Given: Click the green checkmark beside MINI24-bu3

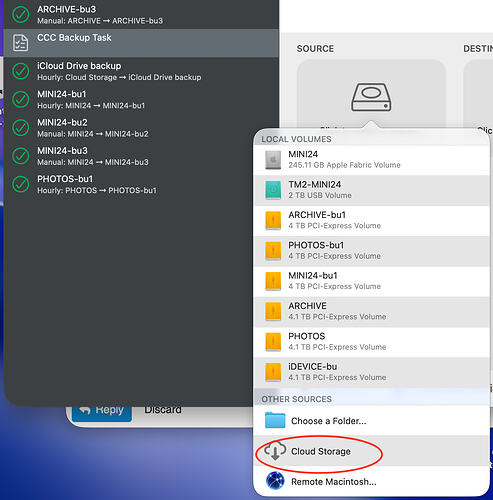Looking at the screenshot, I should (20, 156).
